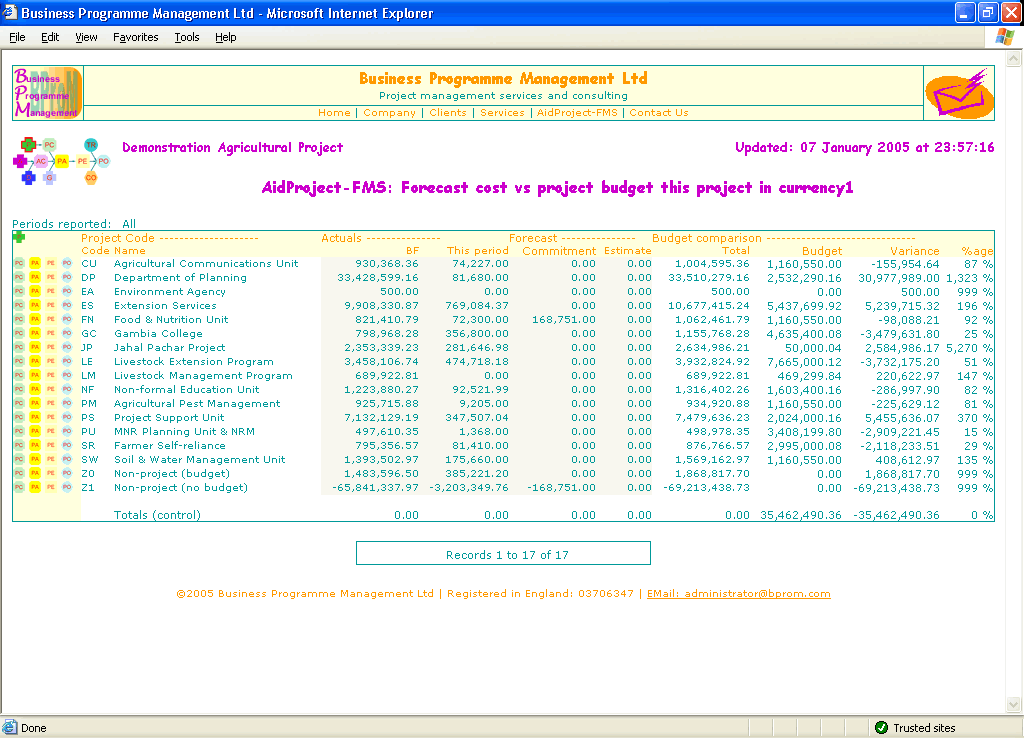This screenshot has height=738, width=1024.
Task: Click the PO icon in the Z0 row
Action: point(67,473)
